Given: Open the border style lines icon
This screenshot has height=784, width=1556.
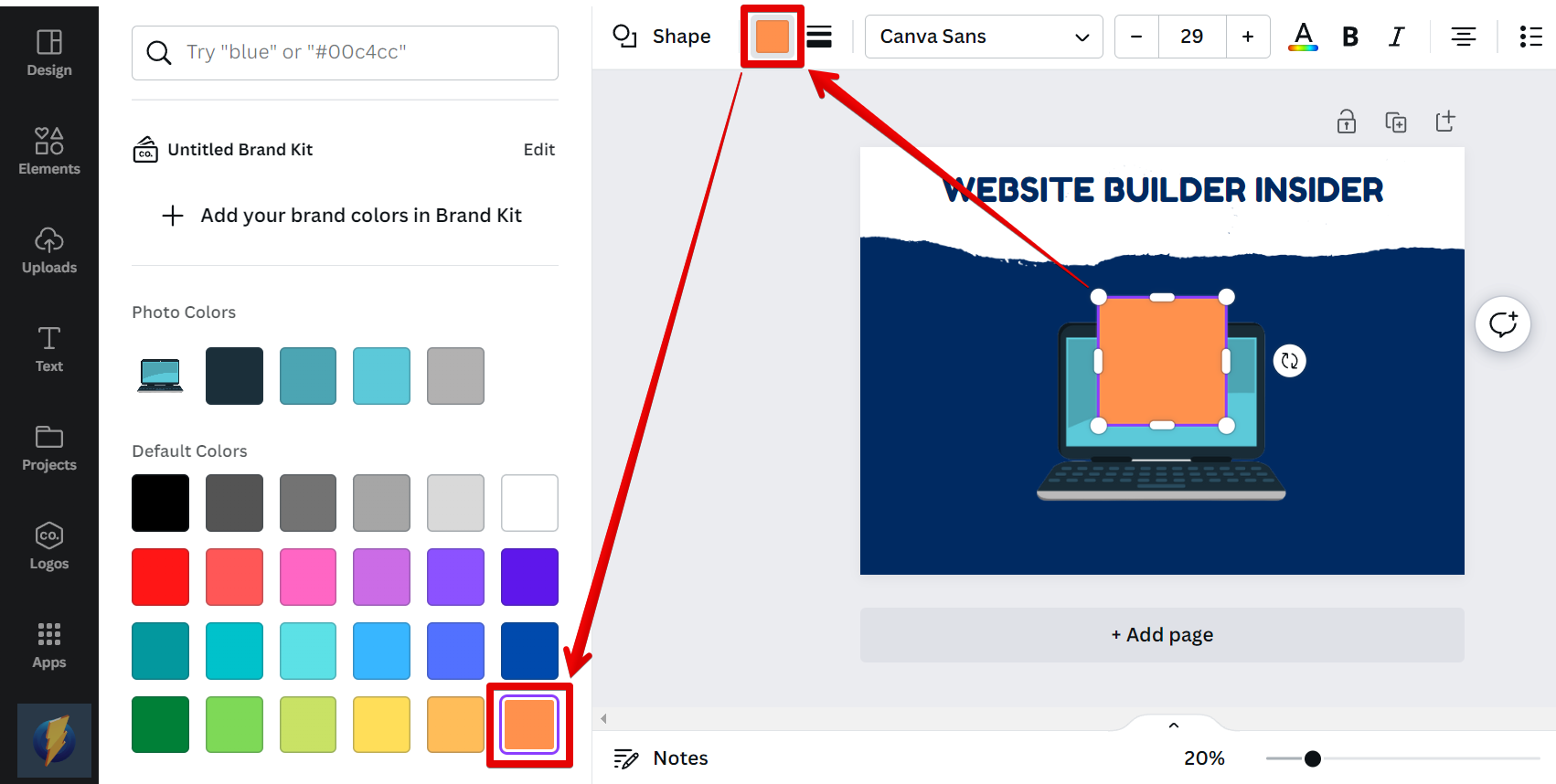Looking at the screenshot, I should pyautogui.click(x=819, y=37).
